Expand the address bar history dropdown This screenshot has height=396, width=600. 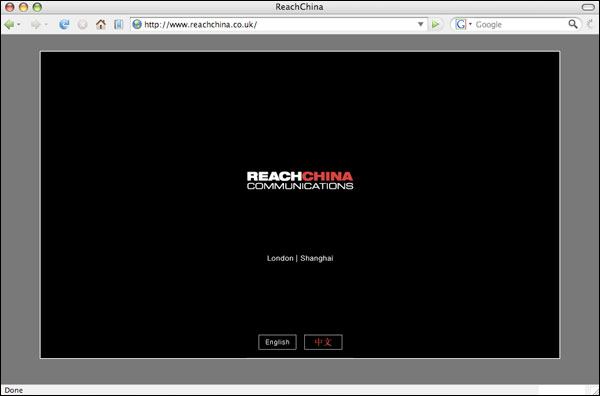[x=421, y=24]
